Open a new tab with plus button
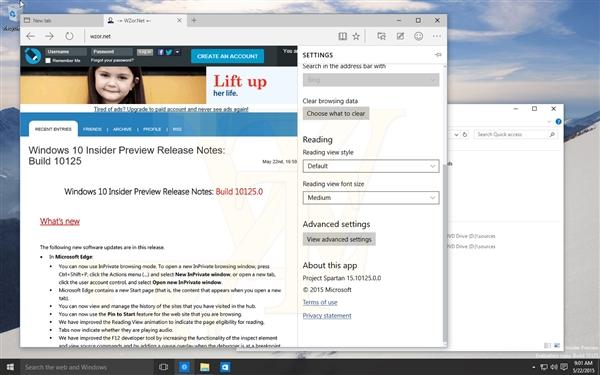This screenshot has height=375, width=600. [194, 20]
